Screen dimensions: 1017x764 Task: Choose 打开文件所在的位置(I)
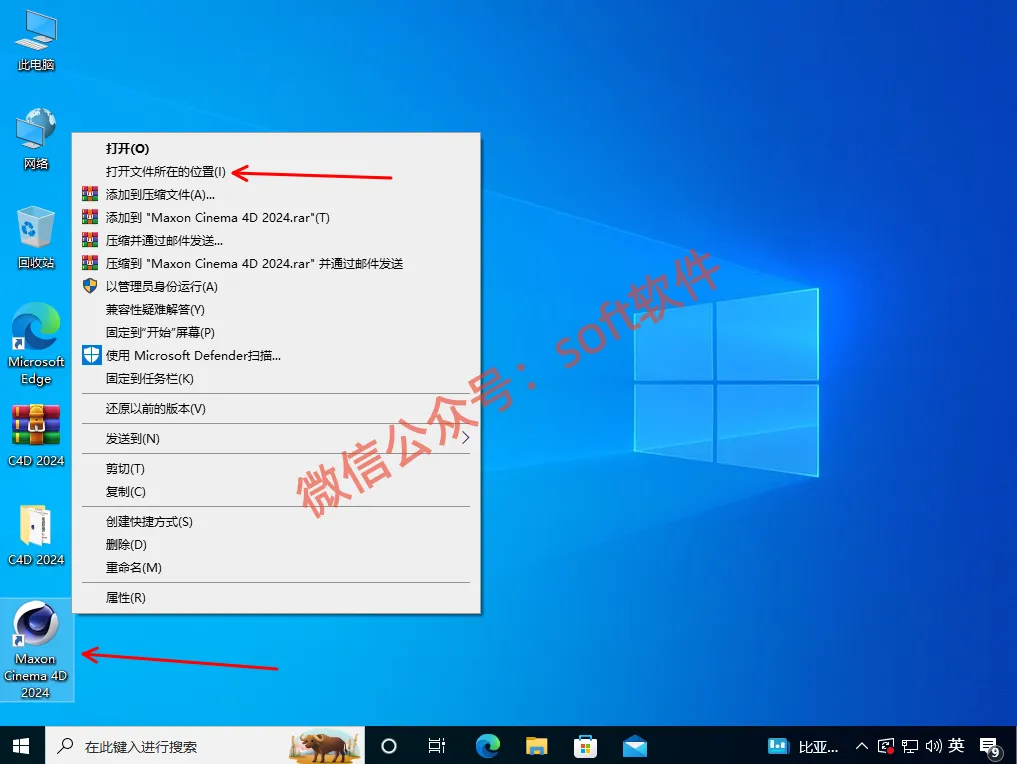coord(276,172)
